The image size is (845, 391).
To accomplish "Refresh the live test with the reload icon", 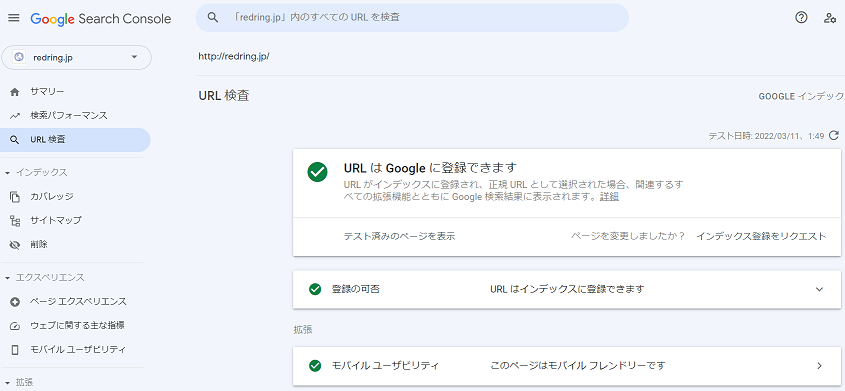I will click(834, 135).
